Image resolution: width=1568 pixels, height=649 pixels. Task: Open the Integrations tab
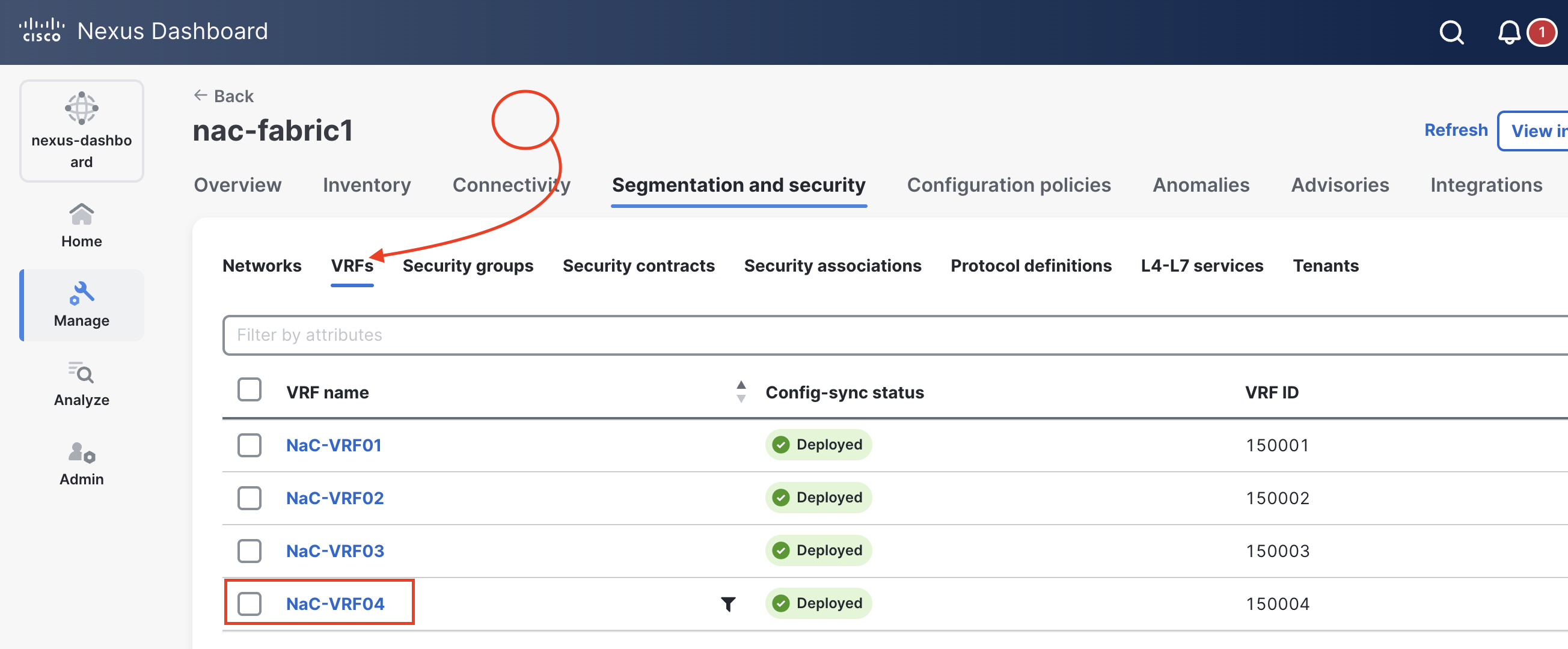pos(1486,185)
